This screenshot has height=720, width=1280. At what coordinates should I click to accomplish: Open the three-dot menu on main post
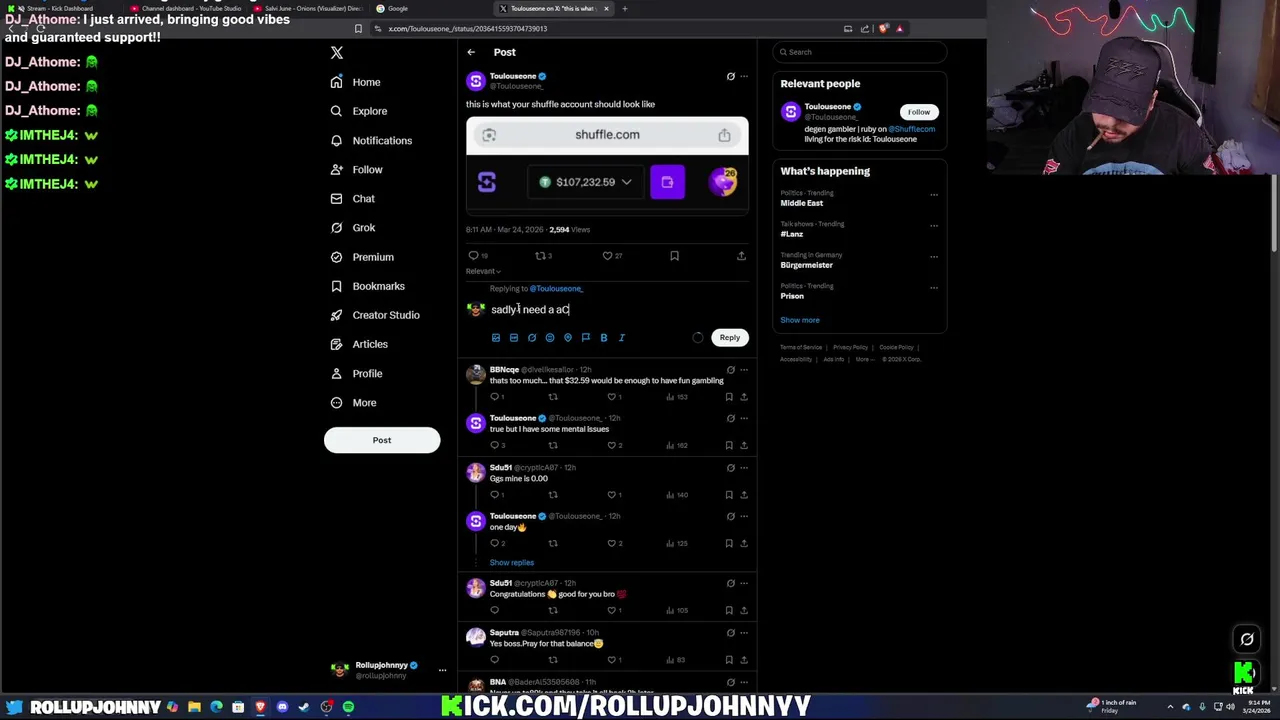[744, 76]
